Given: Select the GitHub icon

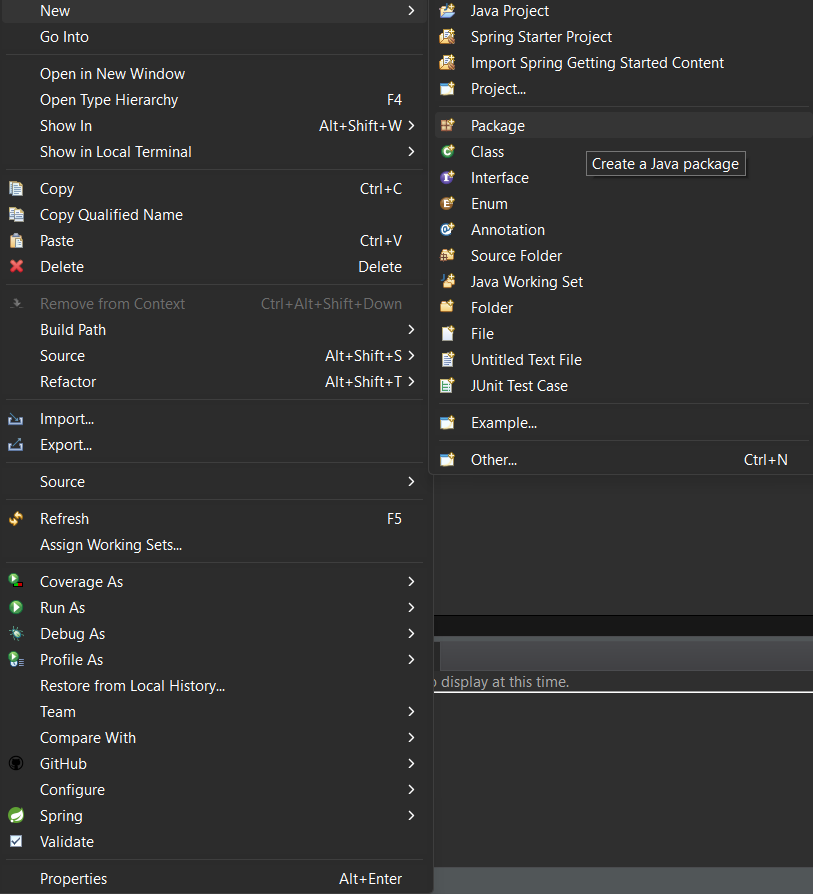Looking at the screenshot, I should coord(16,763).
